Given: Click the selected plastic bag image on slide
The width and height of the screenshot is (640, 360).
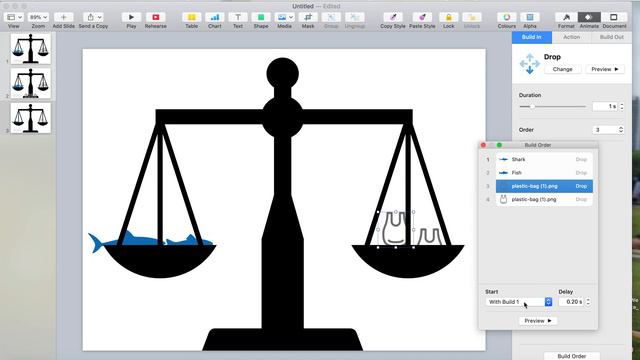Looking at the screenshot, I should pos(395,229).
